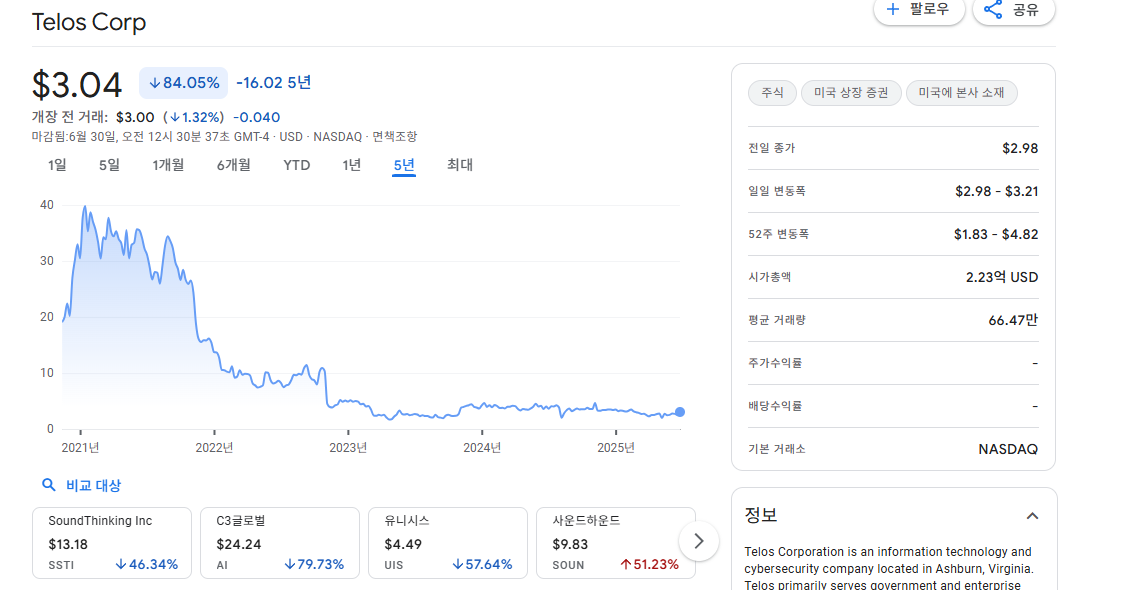Select the 1일 time range tab
The height and width of the screenshot is (590, 1123).
coord(57,165)
